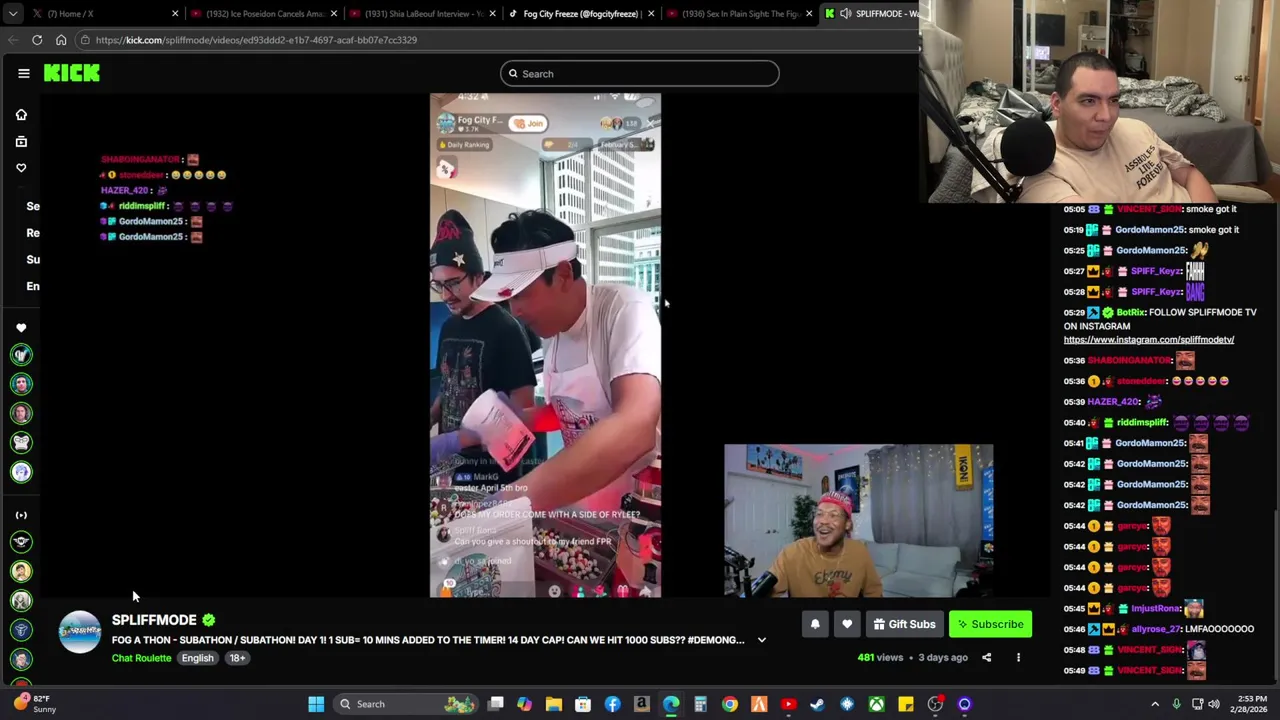Switch to Shia LaBeouf Interview tab
Screen dimensions: 1280x720
(424, 14)
